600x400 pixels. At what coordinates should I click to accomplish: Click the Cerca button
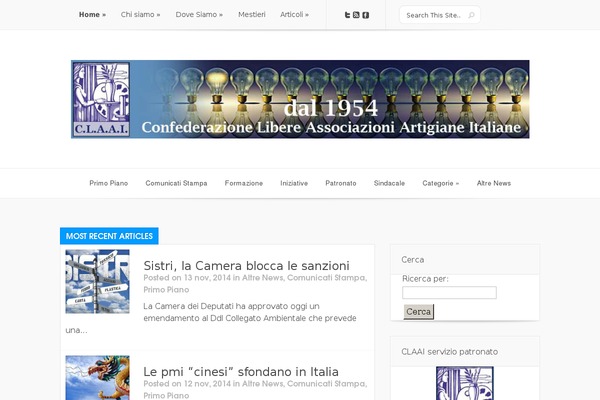419,312
